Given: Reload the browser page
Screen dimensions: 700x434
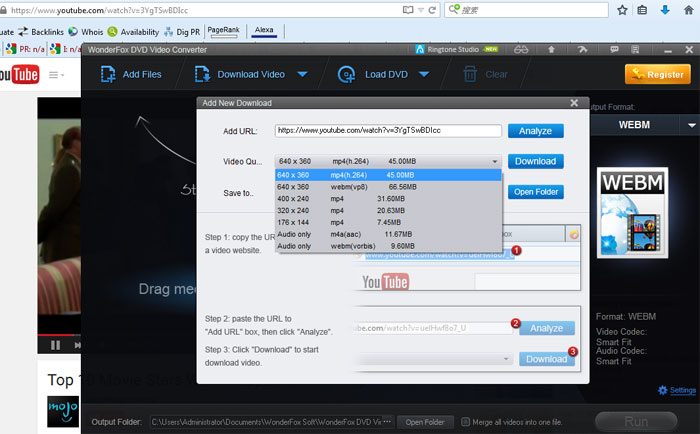Looking at the screenshot, I should point(432,10).
